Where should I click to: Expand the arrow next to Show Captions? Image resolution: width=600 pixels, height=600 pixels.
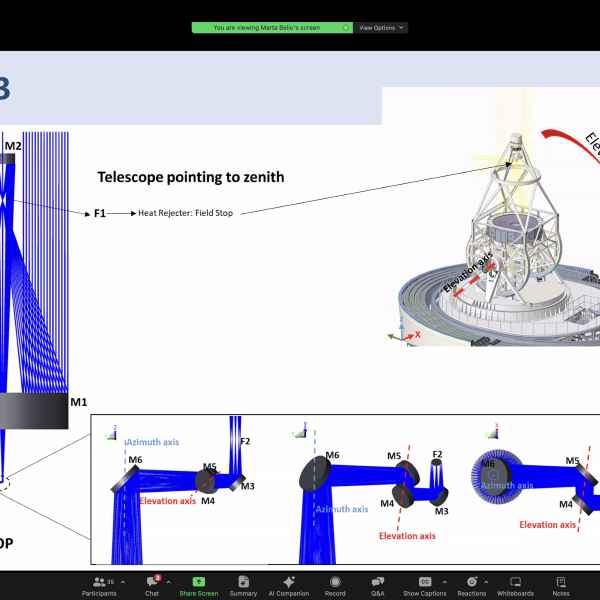click(x=444, y=579)
